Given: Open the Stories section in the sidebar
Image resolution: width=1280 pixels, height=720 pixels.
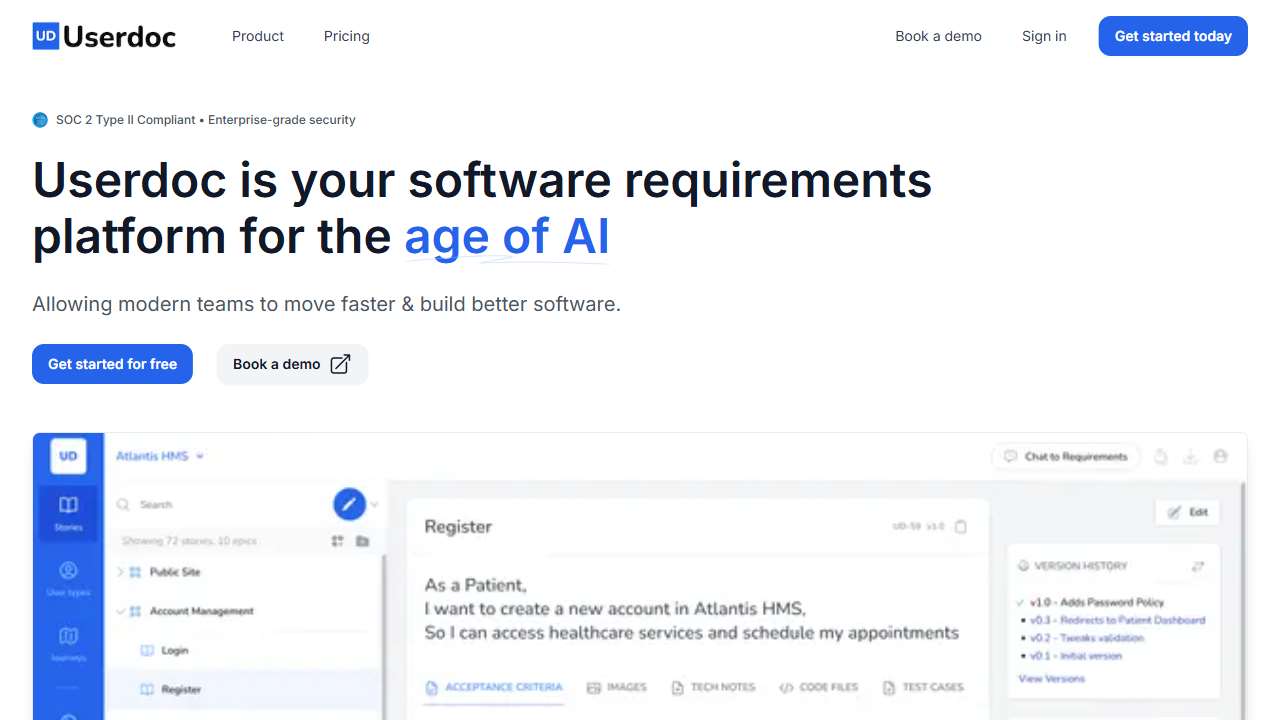Looking at the screenshot, I should 68,512.
